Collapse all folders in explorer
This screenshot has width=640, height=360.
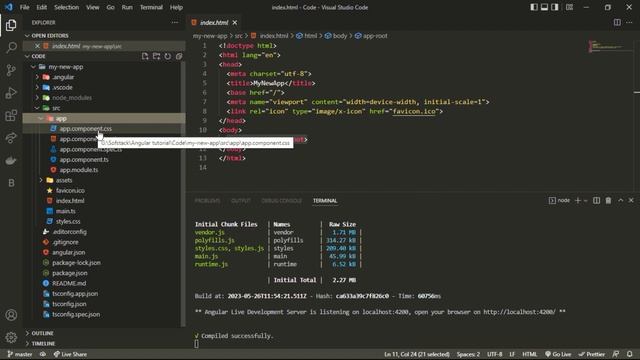(179, 56)
